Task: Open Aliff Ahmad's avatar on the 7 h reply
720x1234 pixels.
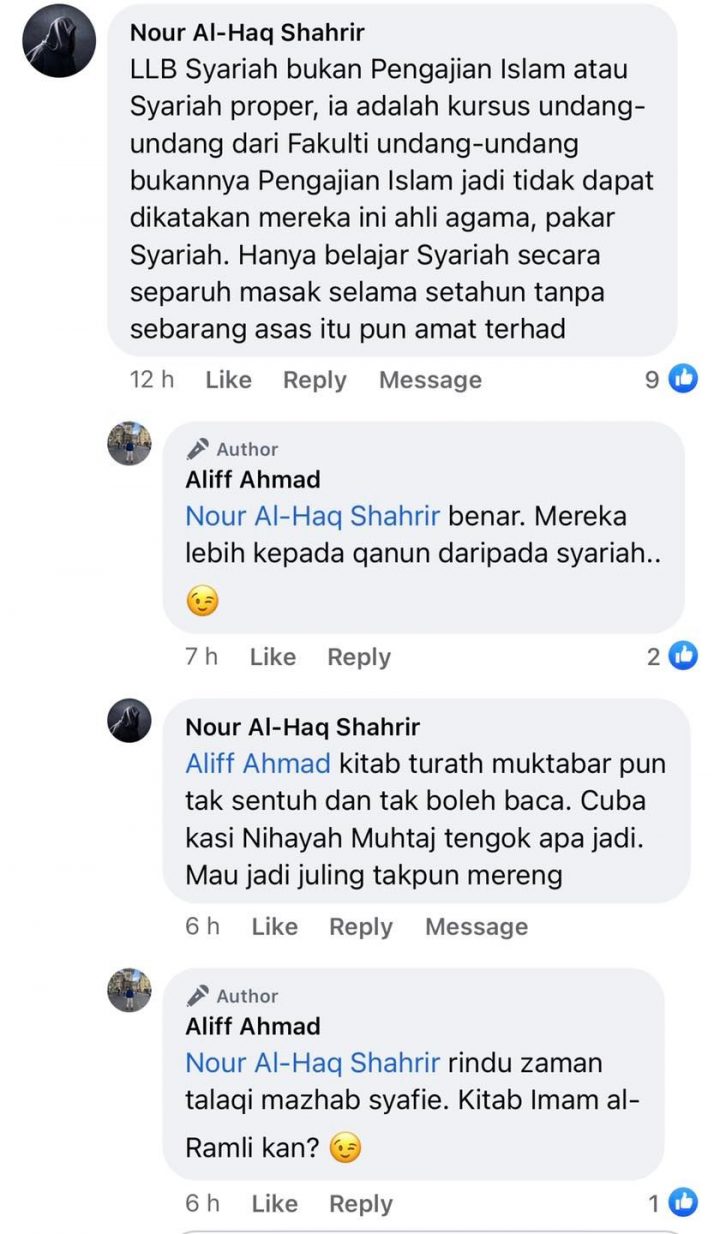Action: pyautogui.click(x=129, y=443)
